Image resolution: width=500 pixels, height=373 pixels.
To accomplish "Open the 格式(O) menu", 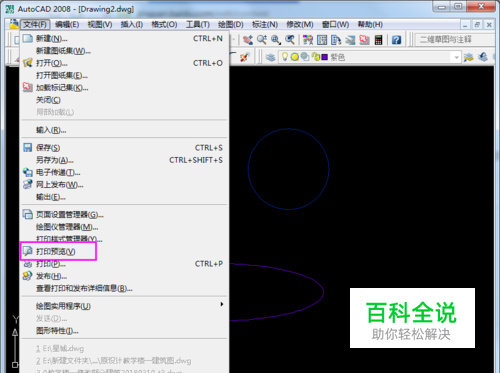I will tap(164, 24).
